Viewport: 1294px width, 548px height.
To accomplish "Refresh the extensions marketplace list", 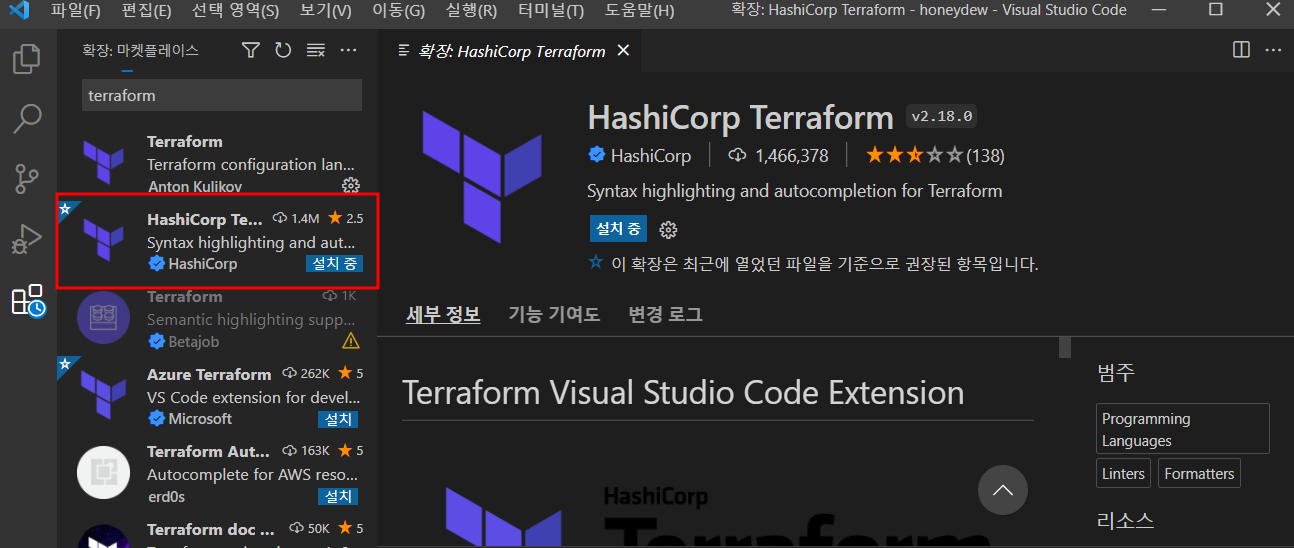I will [x=283, y=50].
